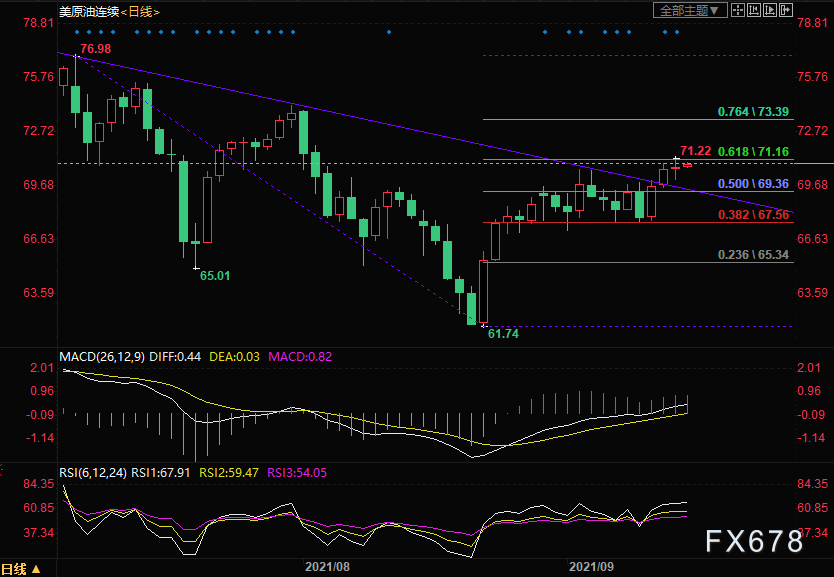Click the 美原油连续 instrument title
The height and width of the screenshot is (577, 834).
pos(89,11)
